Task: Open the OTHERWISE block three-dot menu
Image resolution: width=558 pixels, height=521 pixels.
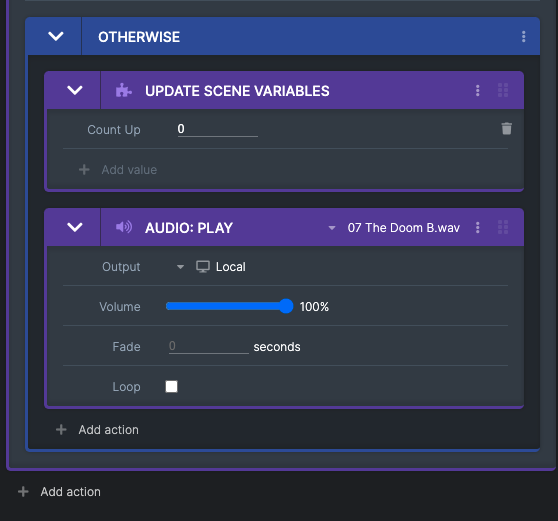Action: click(523, 36)
